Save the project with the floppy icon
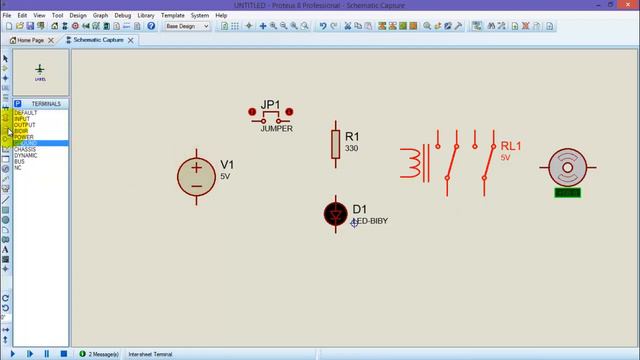This screenshot has width=640, height=360. 30,26
